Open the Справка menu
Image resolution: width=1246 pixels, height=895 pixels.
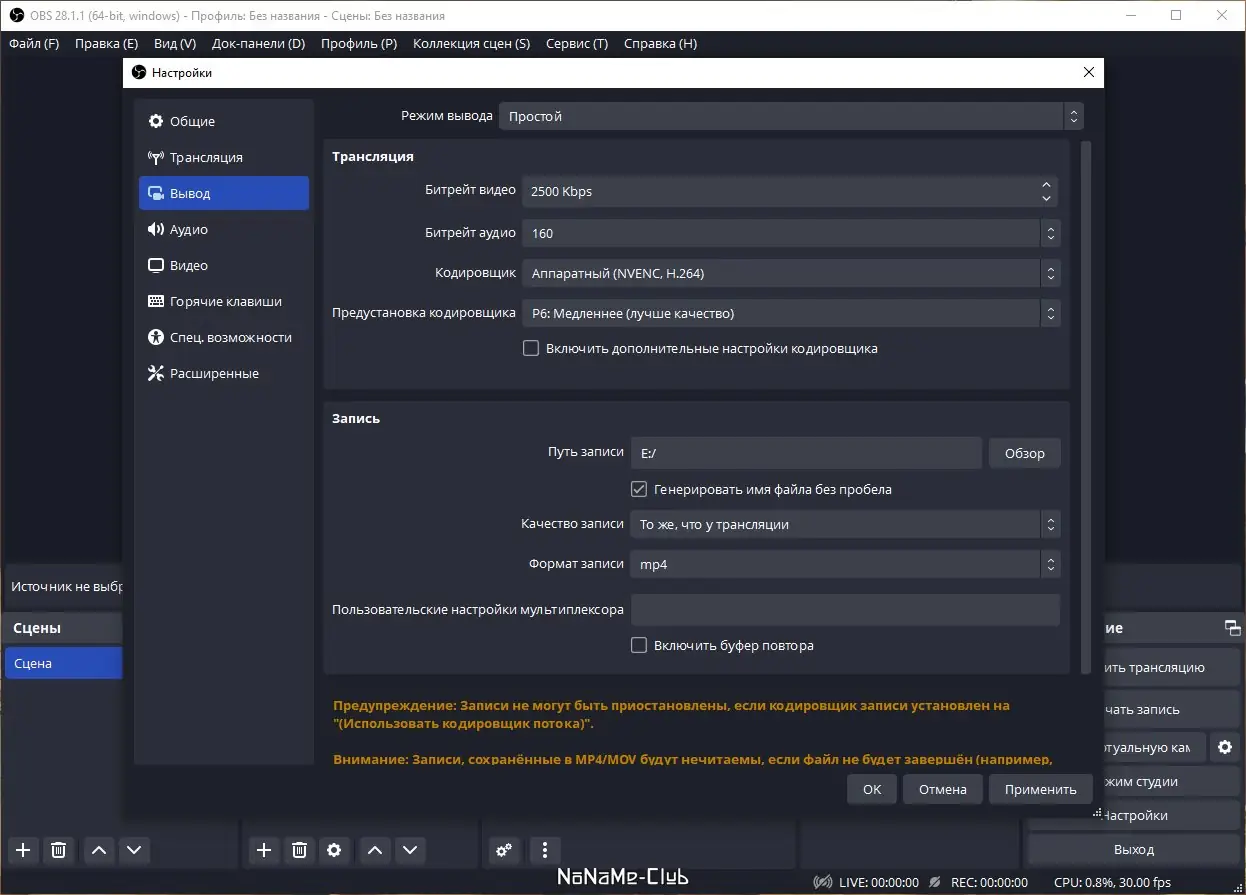[660, 44]
